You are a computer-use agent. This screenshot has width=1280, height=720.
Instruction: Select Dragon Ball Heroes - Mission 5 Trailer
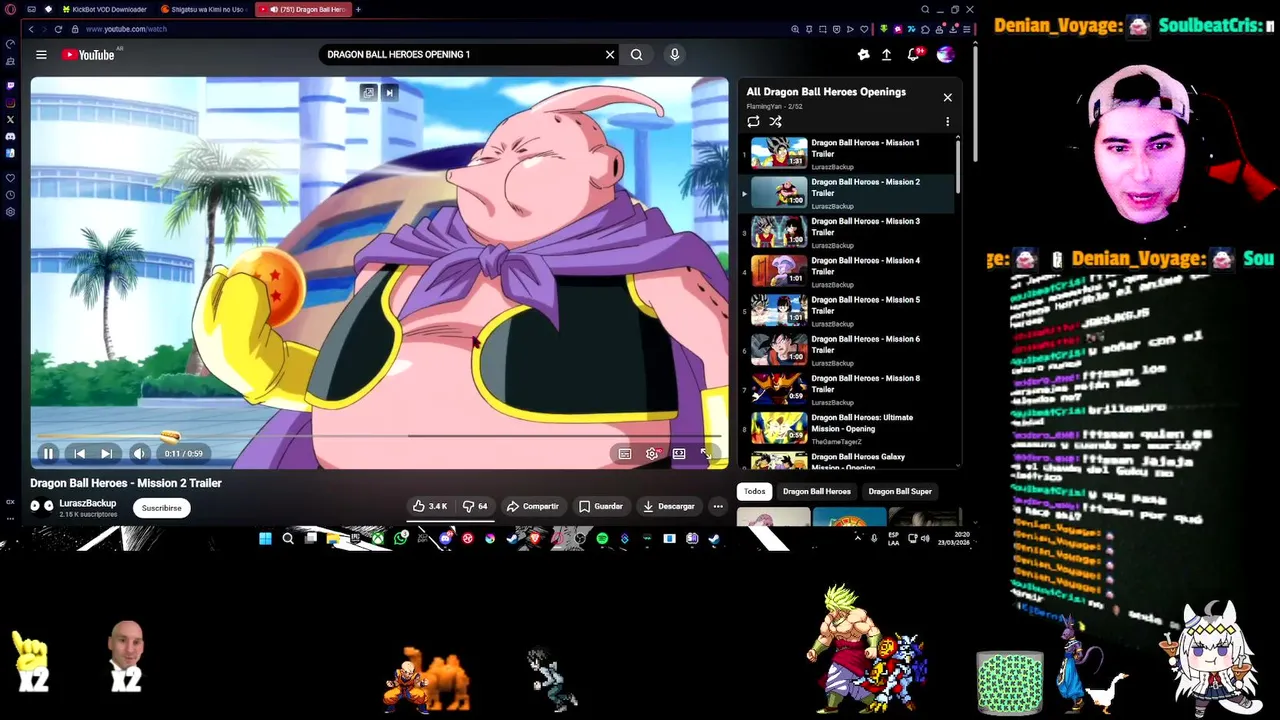coord(848,311)
